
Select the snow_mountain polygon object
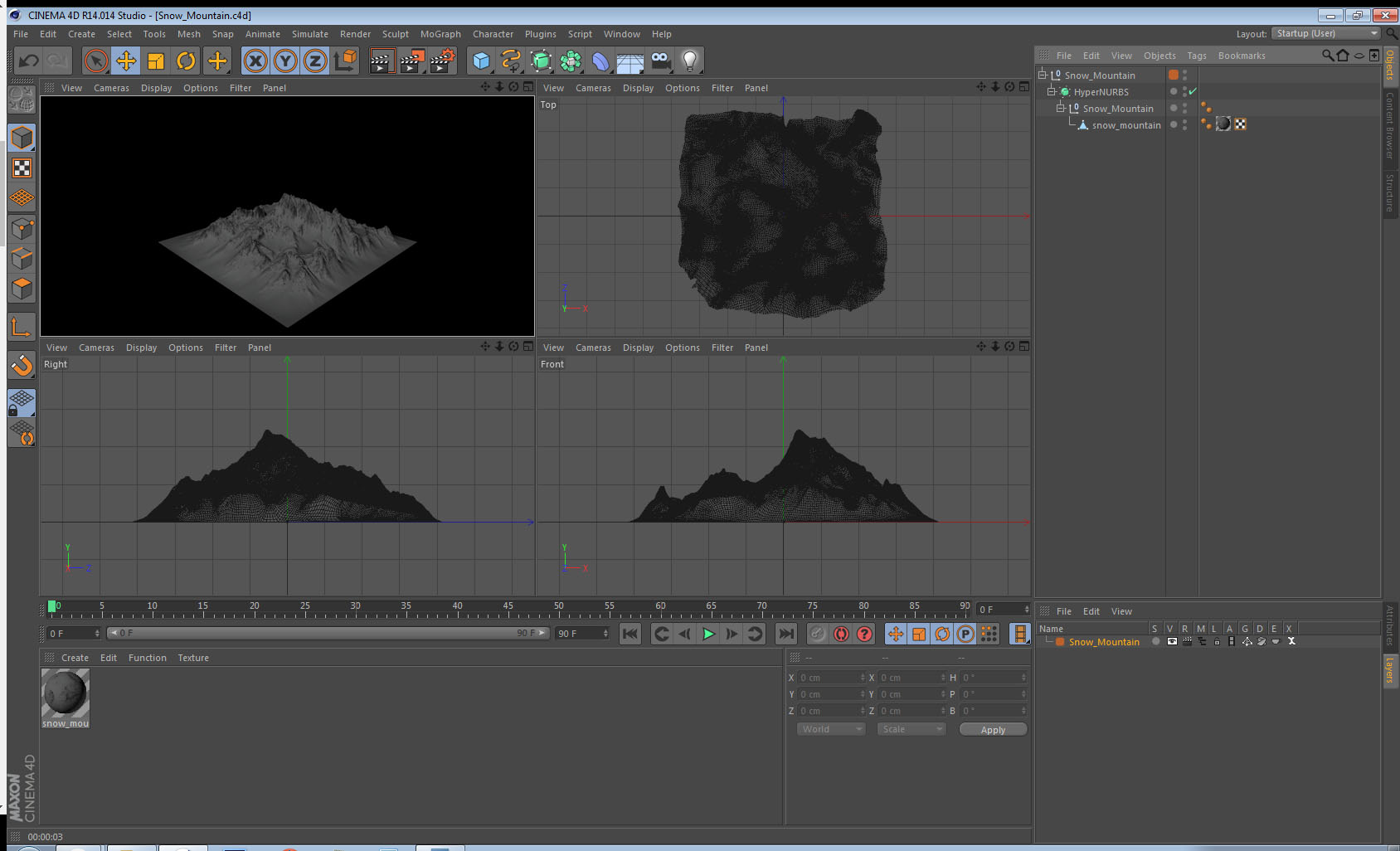coord(1125,125)
